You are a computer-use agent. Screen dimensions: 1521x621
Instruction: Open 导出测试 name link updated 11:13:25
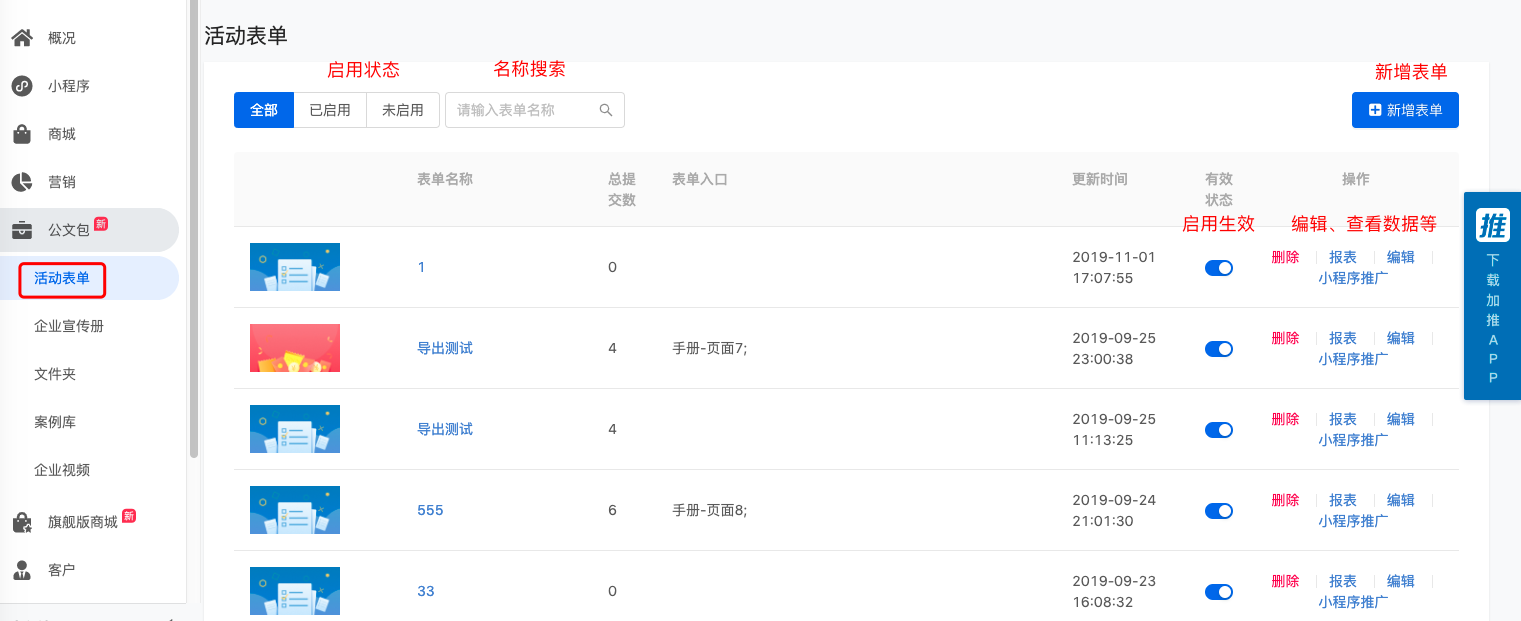(x=445, y=429)
